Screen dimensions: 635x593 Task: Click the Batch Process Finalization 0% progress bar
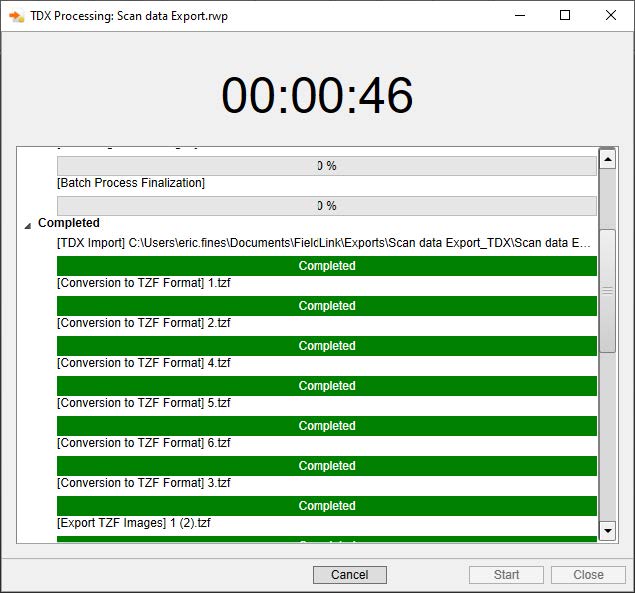tap(326, 206)
